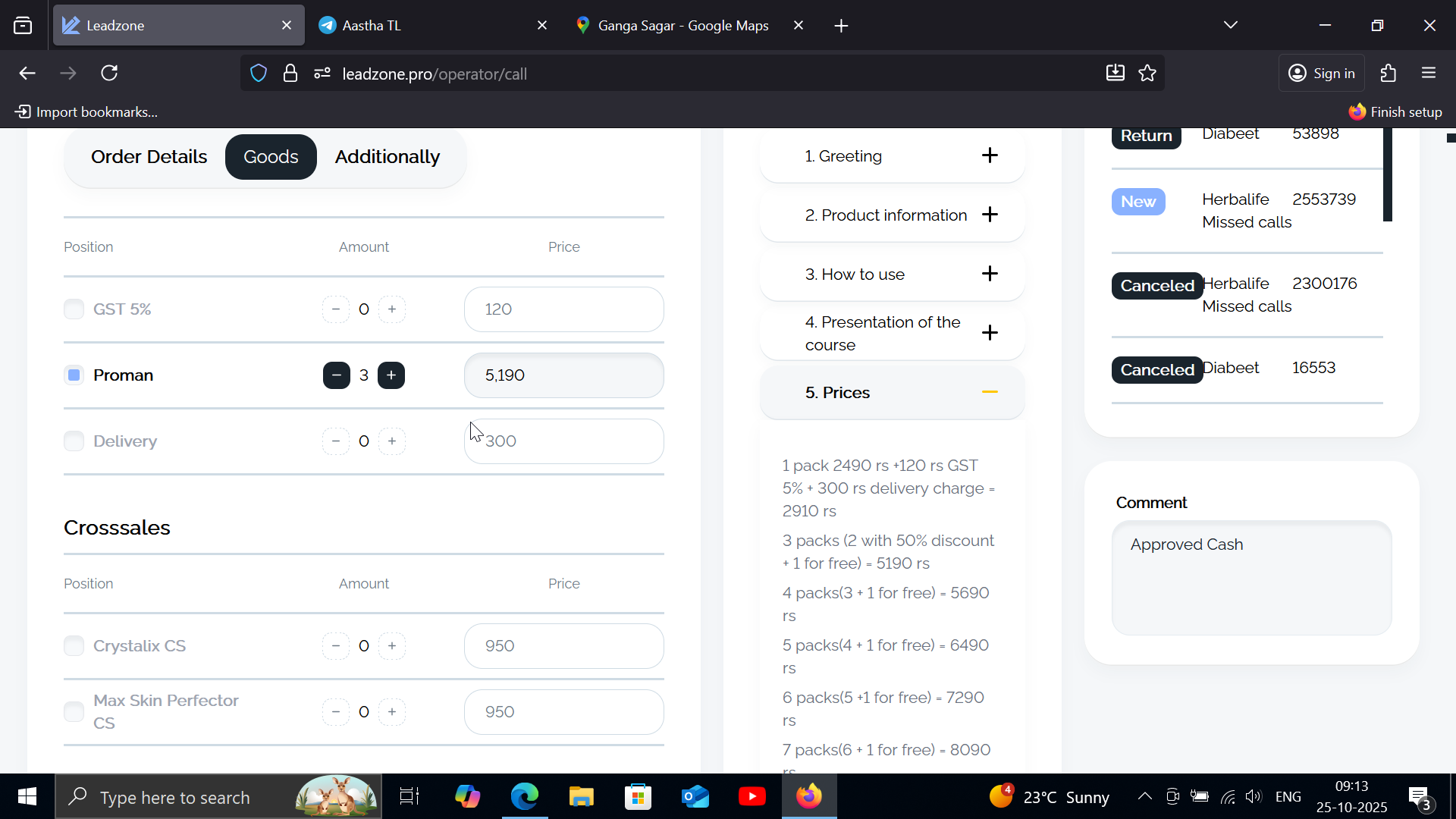
Task: Expand the How to use section
Action: 990,274
